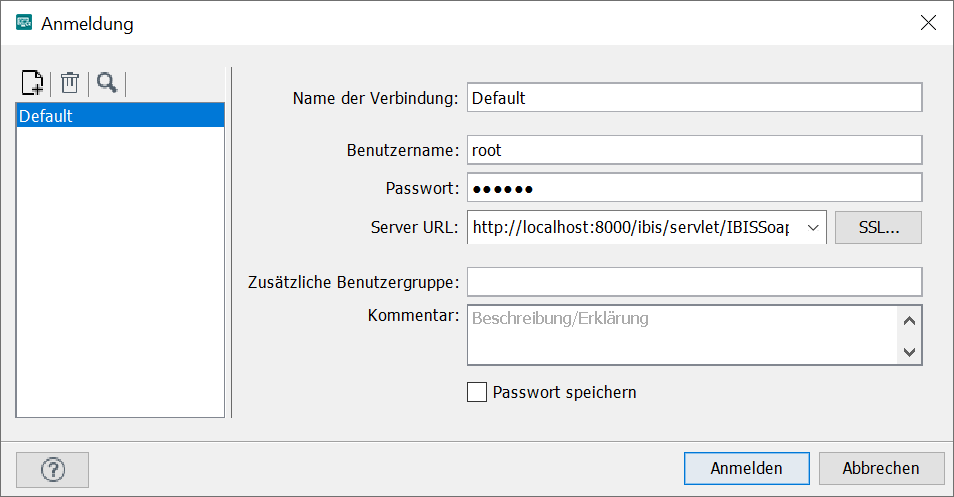Select the Default connection in list

click(120, 116)
